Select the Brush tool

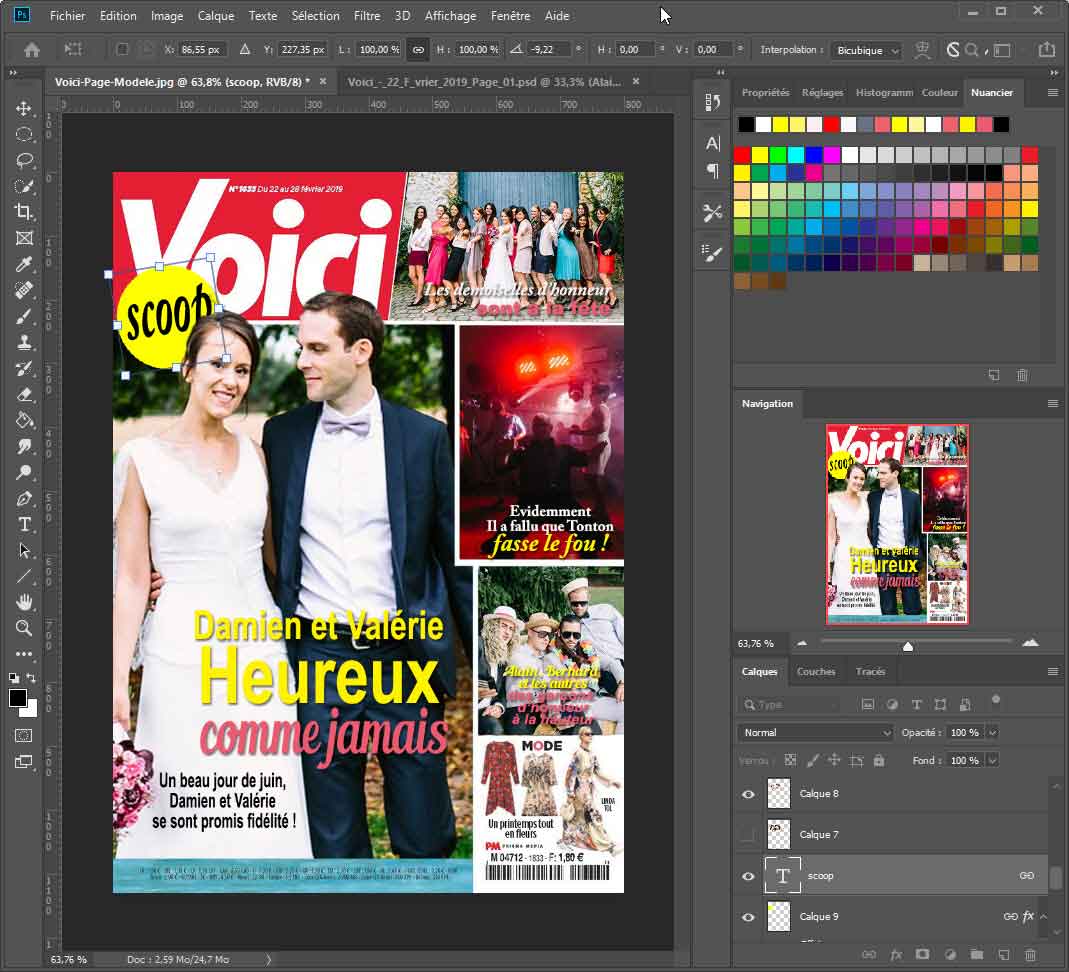[24, 316]
